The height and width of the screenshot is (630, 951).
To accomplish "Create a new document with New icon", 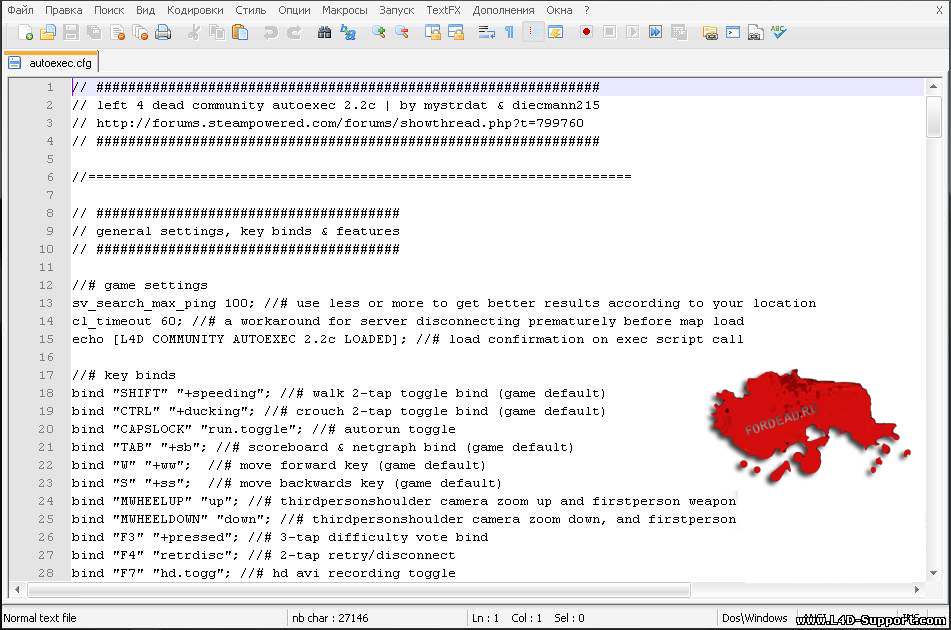I will [x=25, y=32].
